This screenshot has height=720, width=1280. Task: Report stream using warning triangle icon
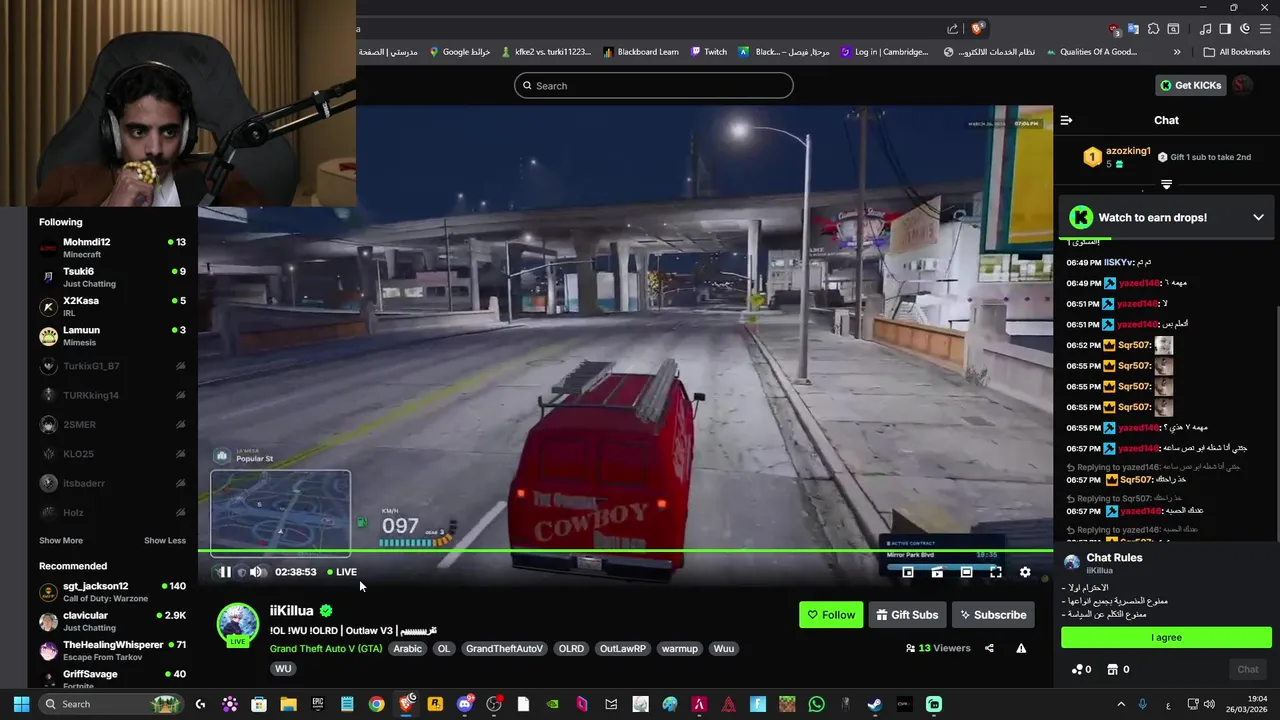(x=1021, y=648)
